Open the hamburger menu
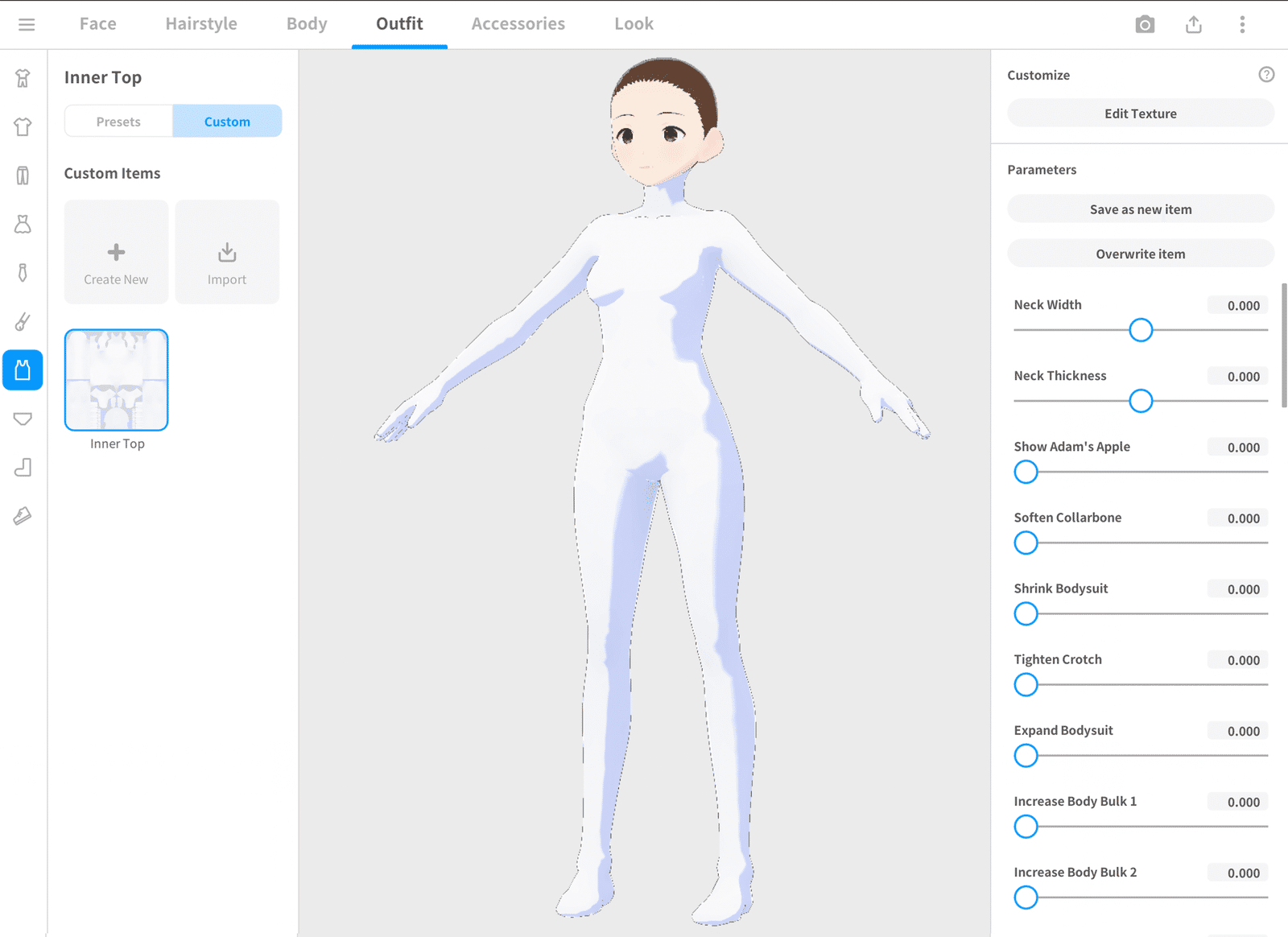The width and height of the screenshot is (1288, 937). (27, 24)
